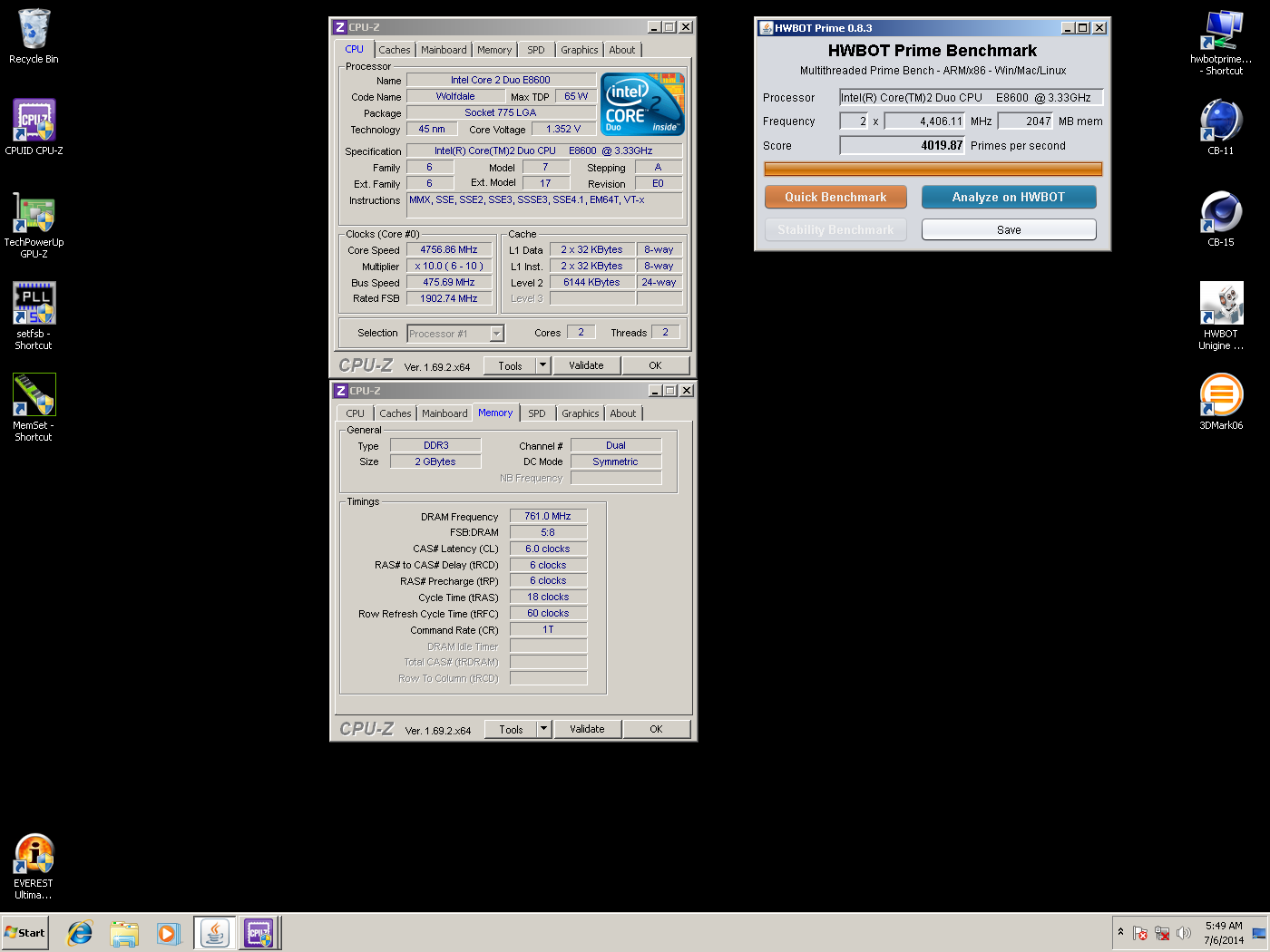Viewport: 1270px width, 952px height.
Task: Click Analyze on HWBOT button
Action: point(1009,197)
